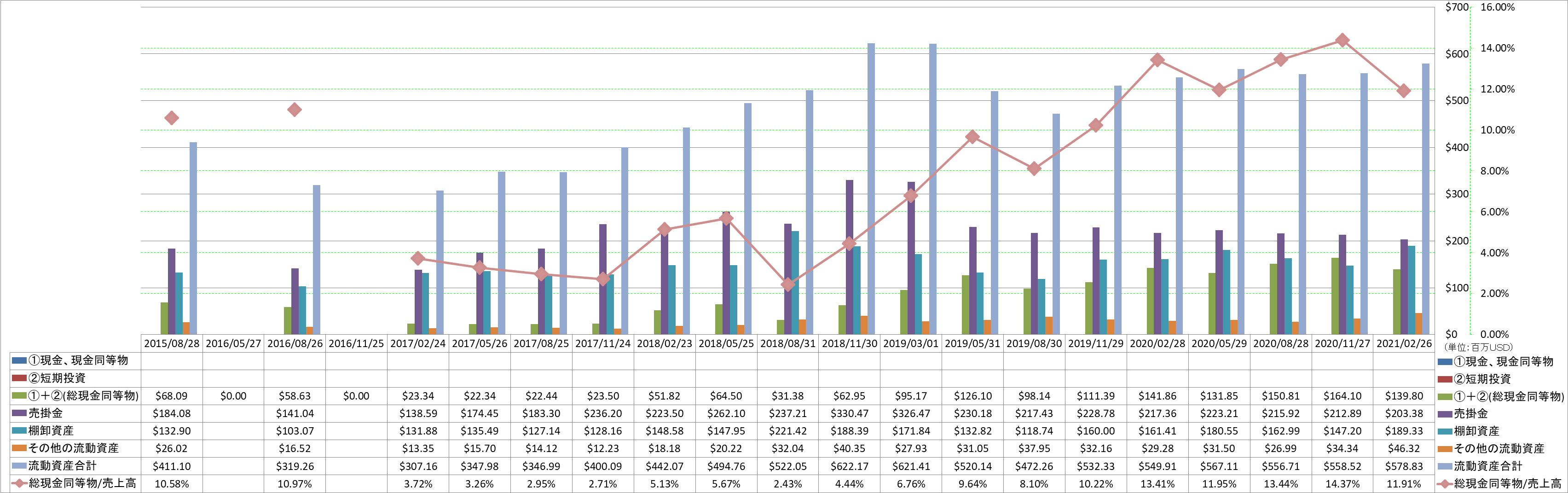
Task: Click the 2020/02/28 line diamond marker
Action: pos(1157,60)
